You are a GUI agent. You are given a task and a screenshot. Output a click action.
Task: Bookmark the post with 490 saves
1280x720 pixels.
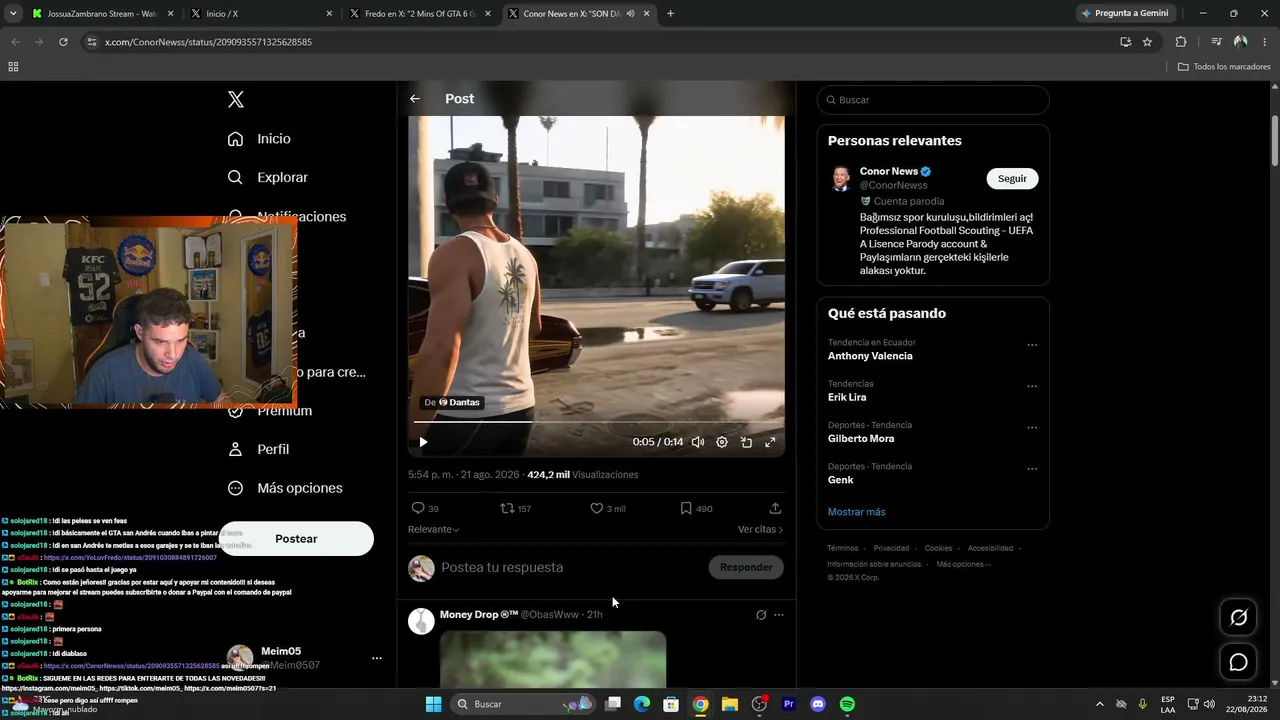tap(696, 508)
